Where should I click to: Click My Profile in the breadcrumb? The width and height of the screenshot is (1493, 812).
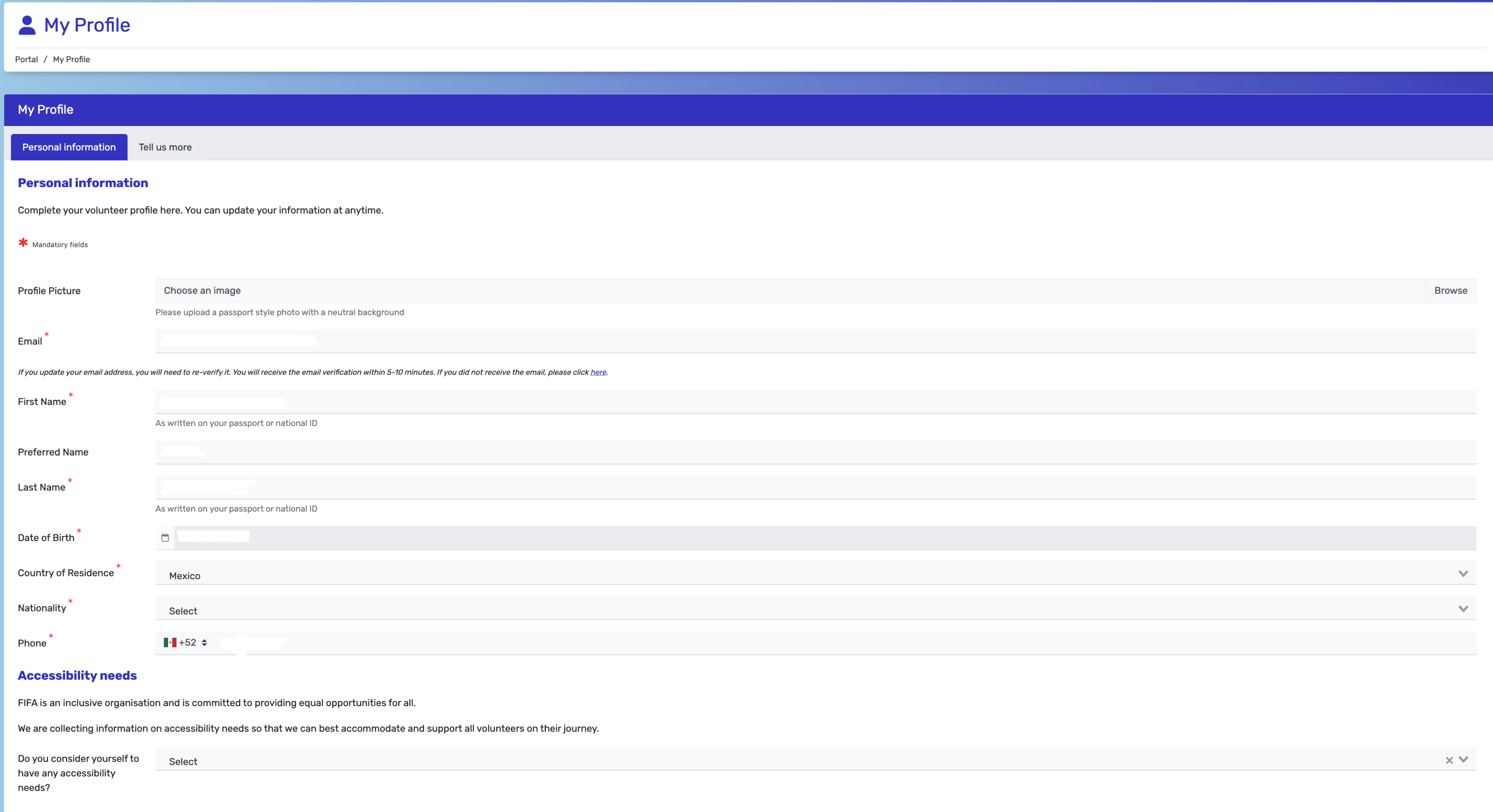coord(71,59)
